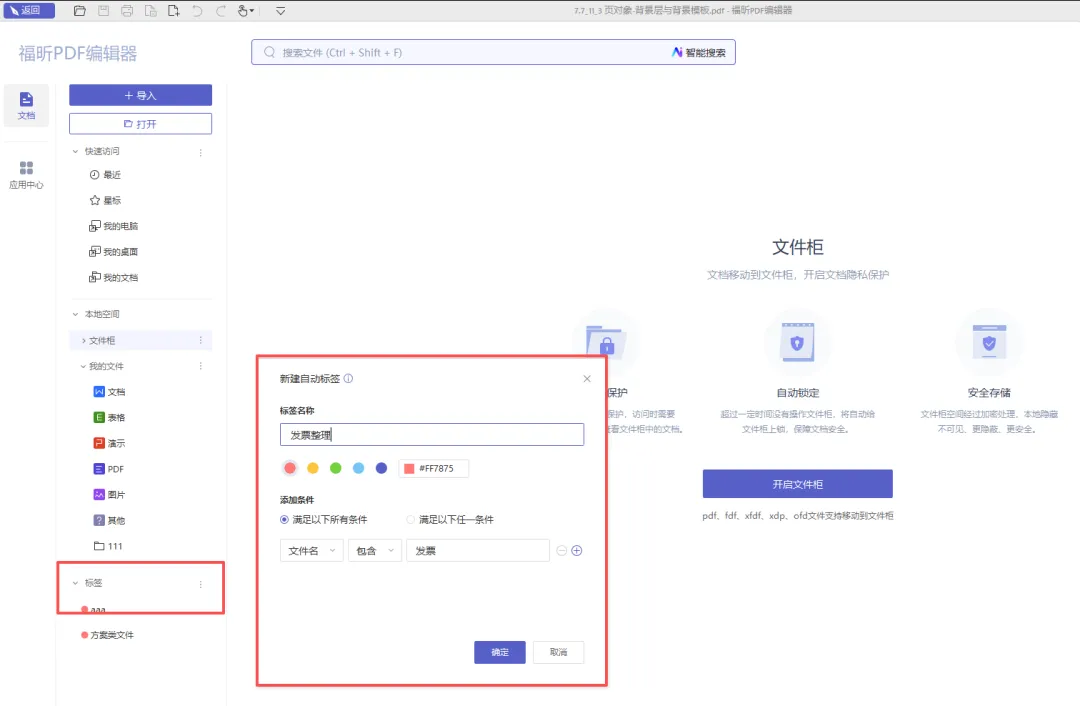Switch to the 文档 sidebar tab
The width and height of the screenshot is (1080, 706).
(x=26, y=105)
